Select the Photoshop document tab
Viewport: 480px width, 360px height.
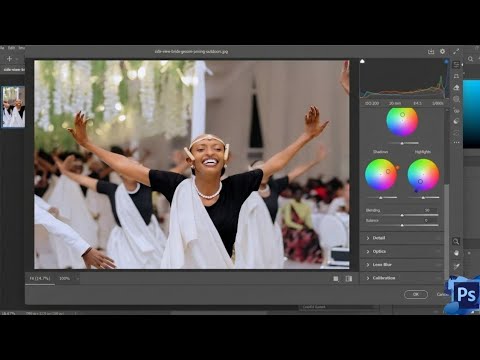[x=13, y=70]
